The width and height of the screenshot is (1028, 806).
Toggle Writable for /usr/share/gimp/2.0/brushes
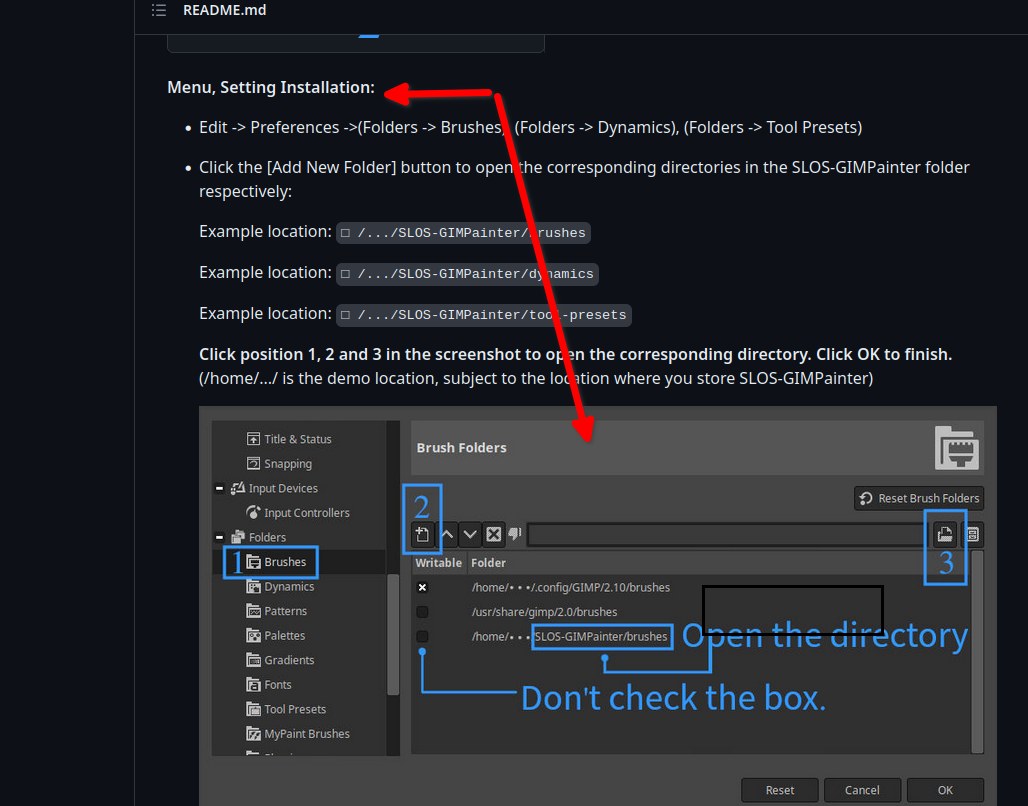[x=422, y=612]
